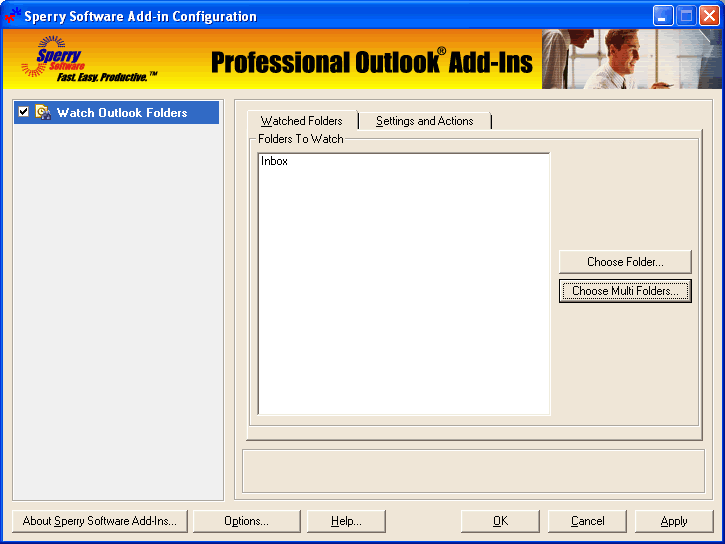Image resolution: width=725 pixels, height=544 pixels.
Task: Confirm settings with the OK button
Action: (x=500, y=521)
